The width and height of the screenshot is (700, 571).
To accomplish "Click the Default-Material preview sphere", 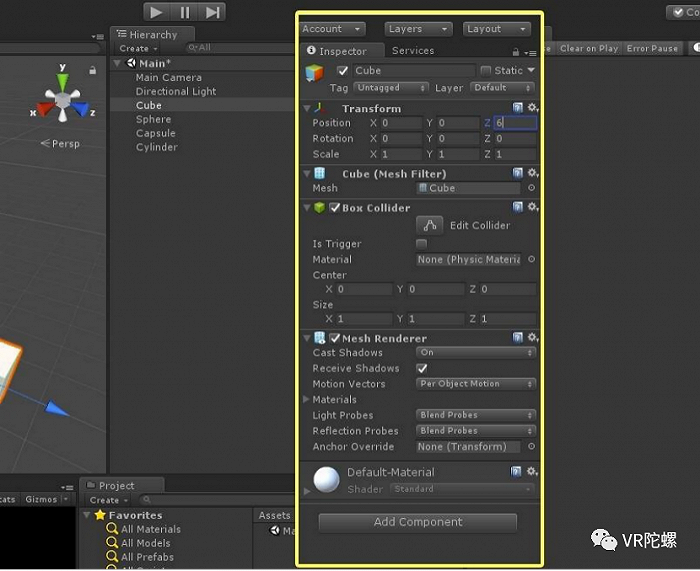I will (326, 479).
